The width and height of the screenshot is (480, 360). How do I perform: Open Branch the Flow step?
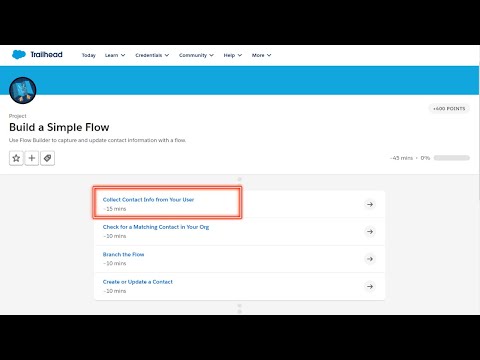123,254
